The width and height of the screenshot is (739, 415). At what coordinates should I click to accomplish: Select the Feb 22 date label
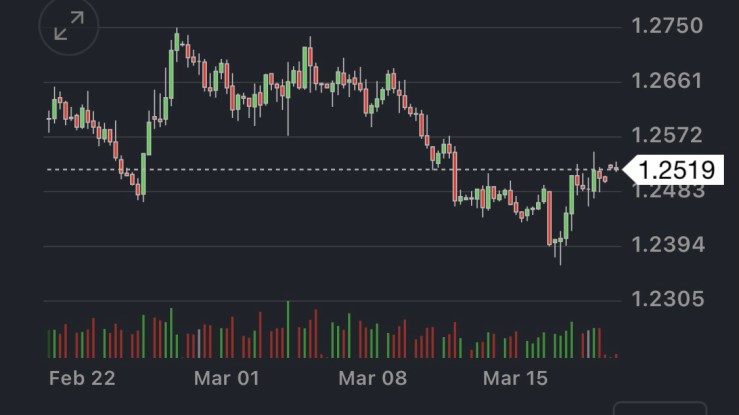click(x=82, y=378)
